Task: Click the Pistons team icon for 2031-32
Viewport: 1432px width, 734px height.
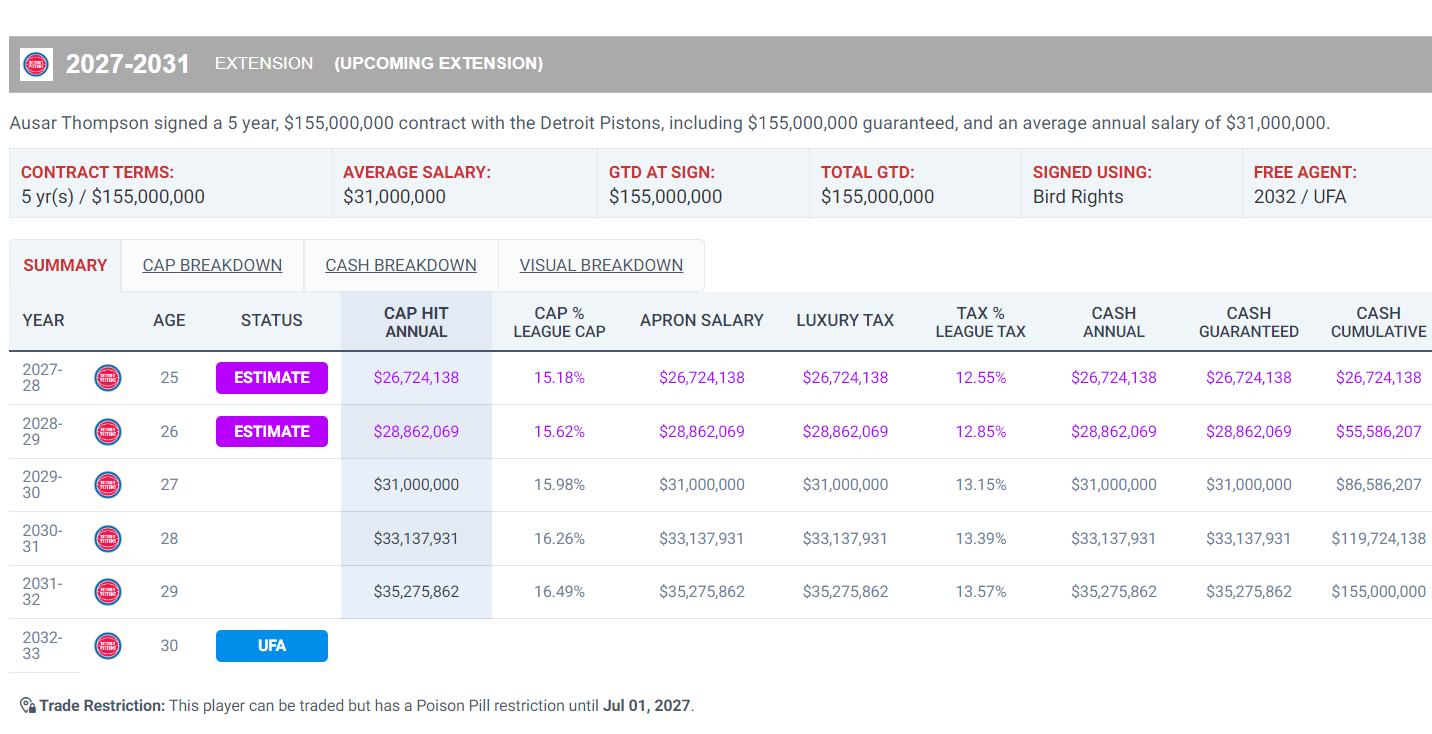Action: pos(108,592)
